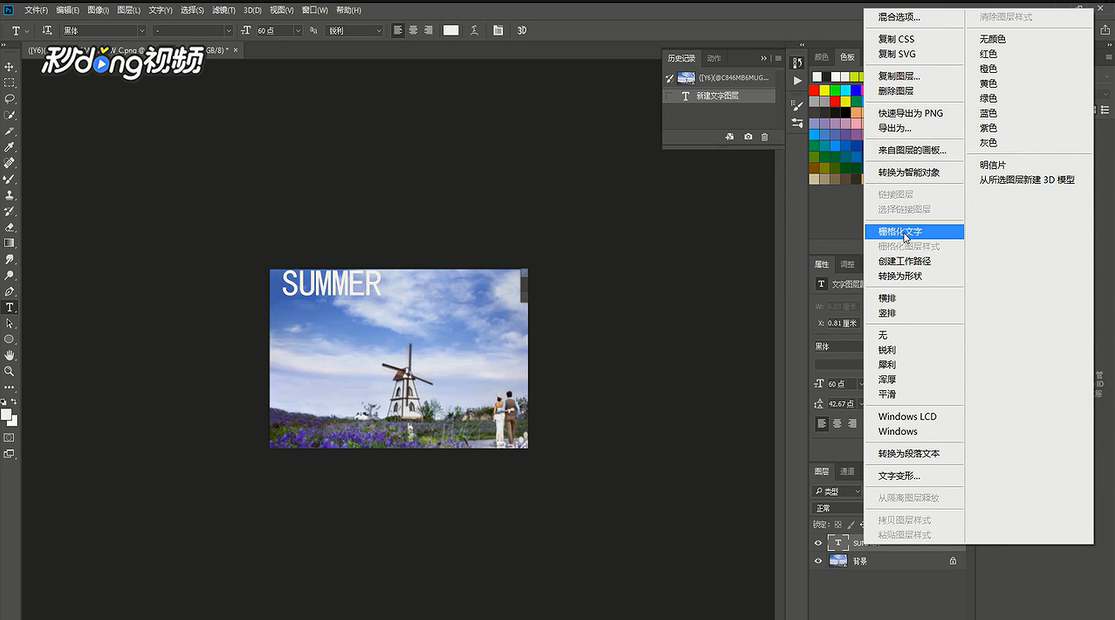Open the 黑体 font family dropdown
This screenshot has height=620, width=1115.
tap(142, 31)
